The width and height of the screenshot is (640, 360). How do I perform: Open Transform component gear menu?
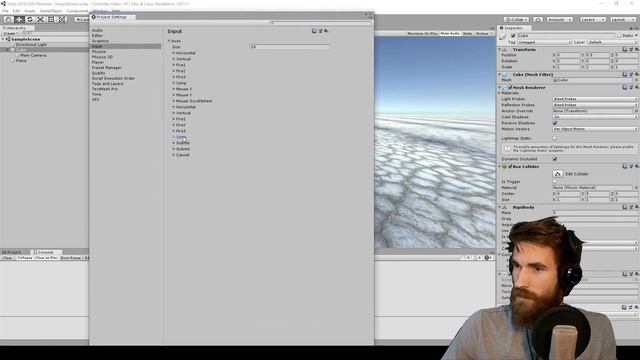click(636, 49)
